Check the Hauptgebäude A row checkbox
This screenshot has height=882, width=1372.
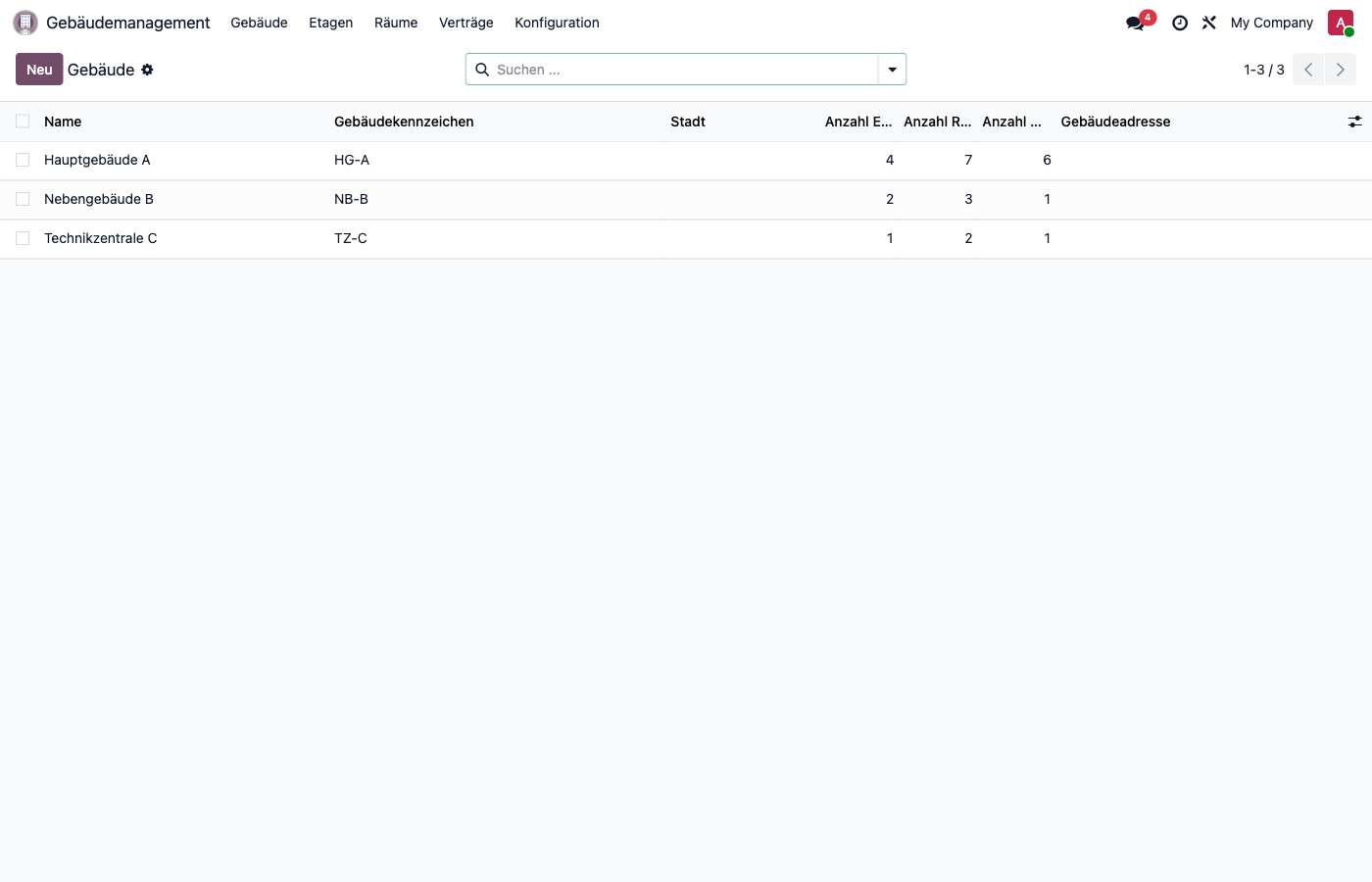click(x=23, y=160)
